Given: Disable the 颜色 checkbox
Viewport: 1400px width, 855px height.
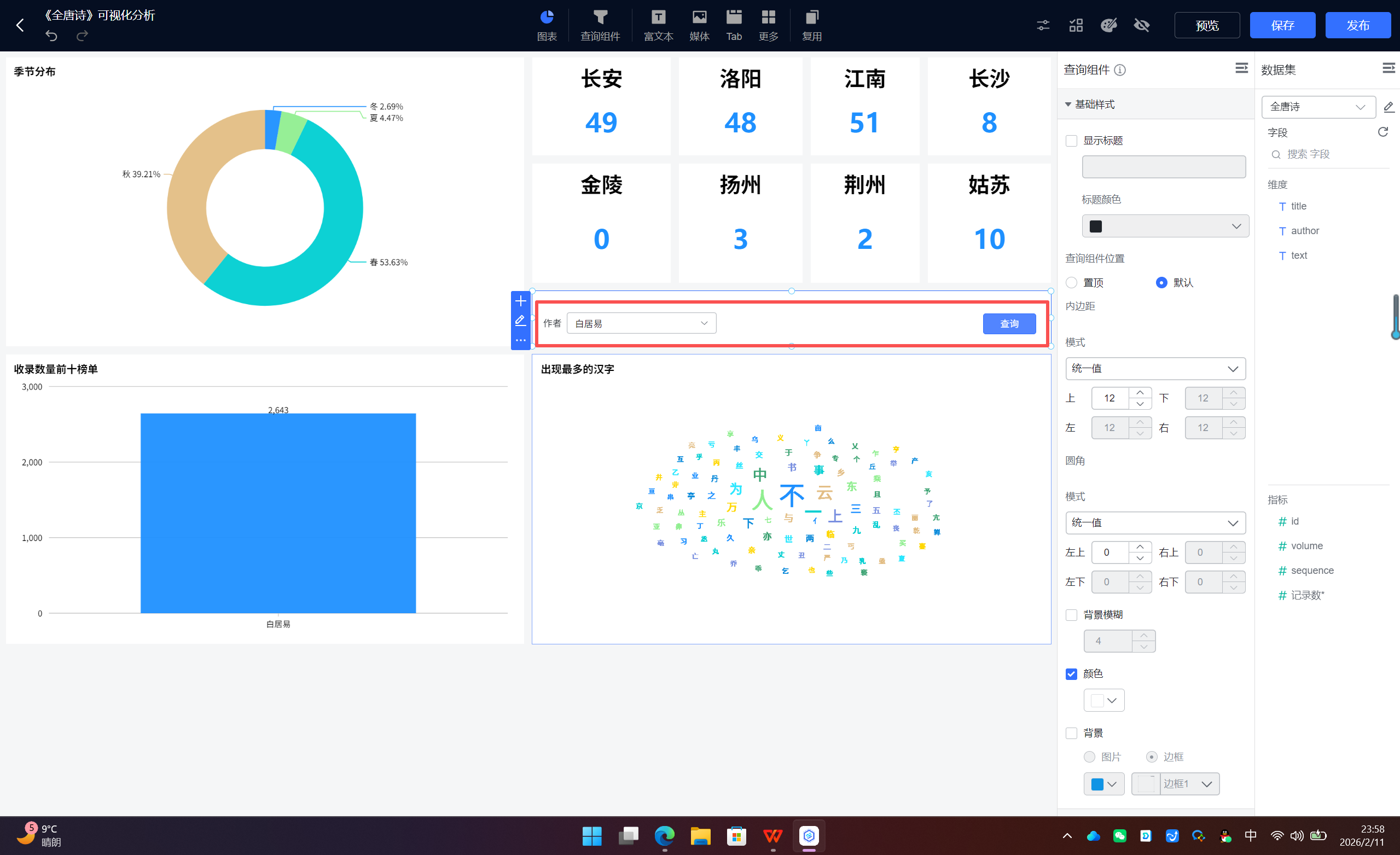Looking at the screenshot, I should click(1072, 674).
